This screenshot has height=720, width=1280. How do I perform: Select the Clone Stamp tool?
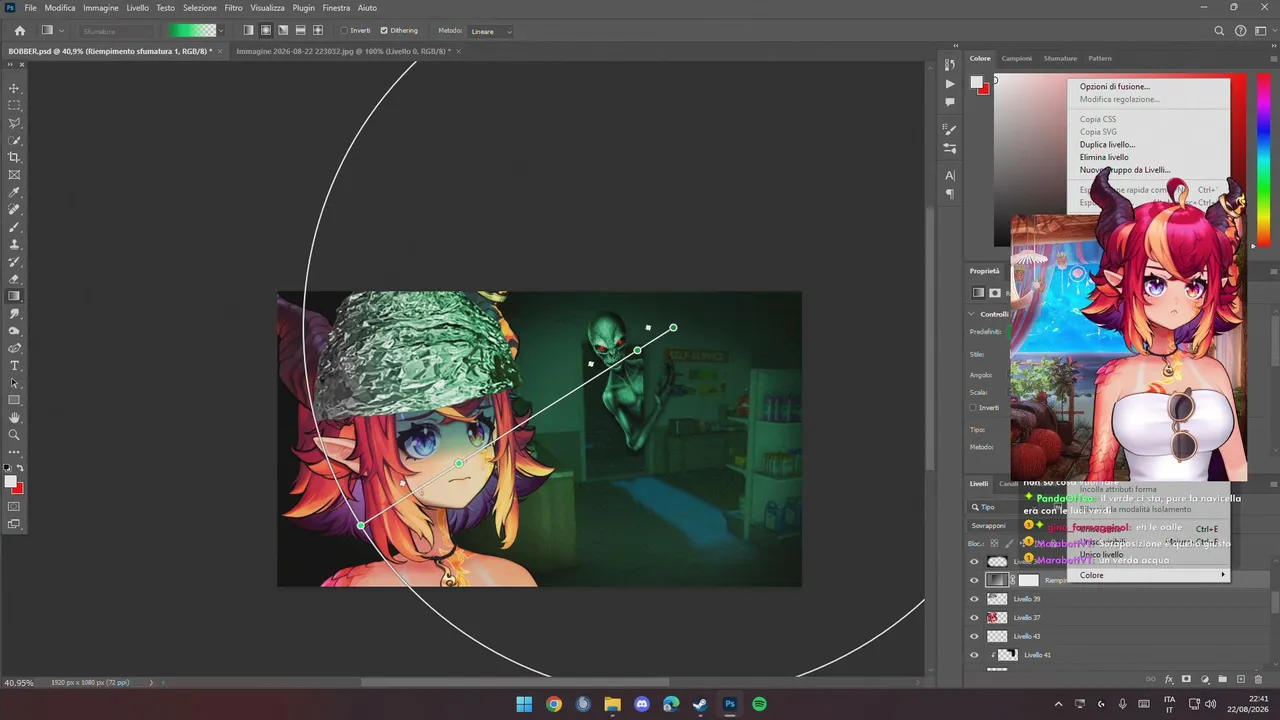[x=14, y=244]
